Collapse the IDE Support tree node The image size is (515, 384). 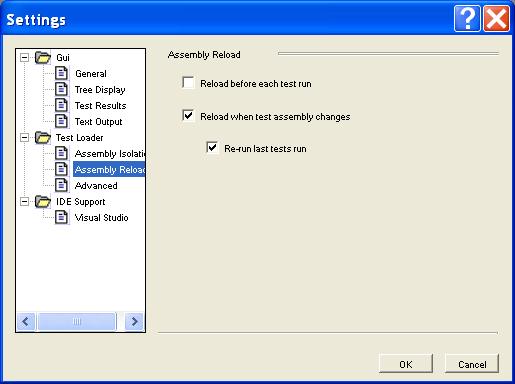click(x=24, y=202)
